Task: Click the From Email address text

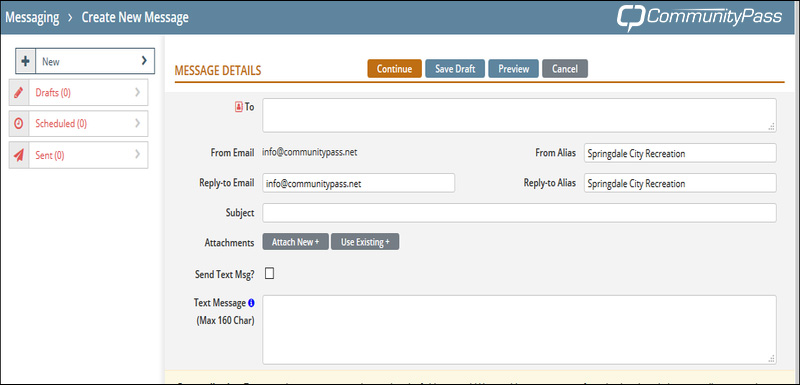Action: coord(309,152)
